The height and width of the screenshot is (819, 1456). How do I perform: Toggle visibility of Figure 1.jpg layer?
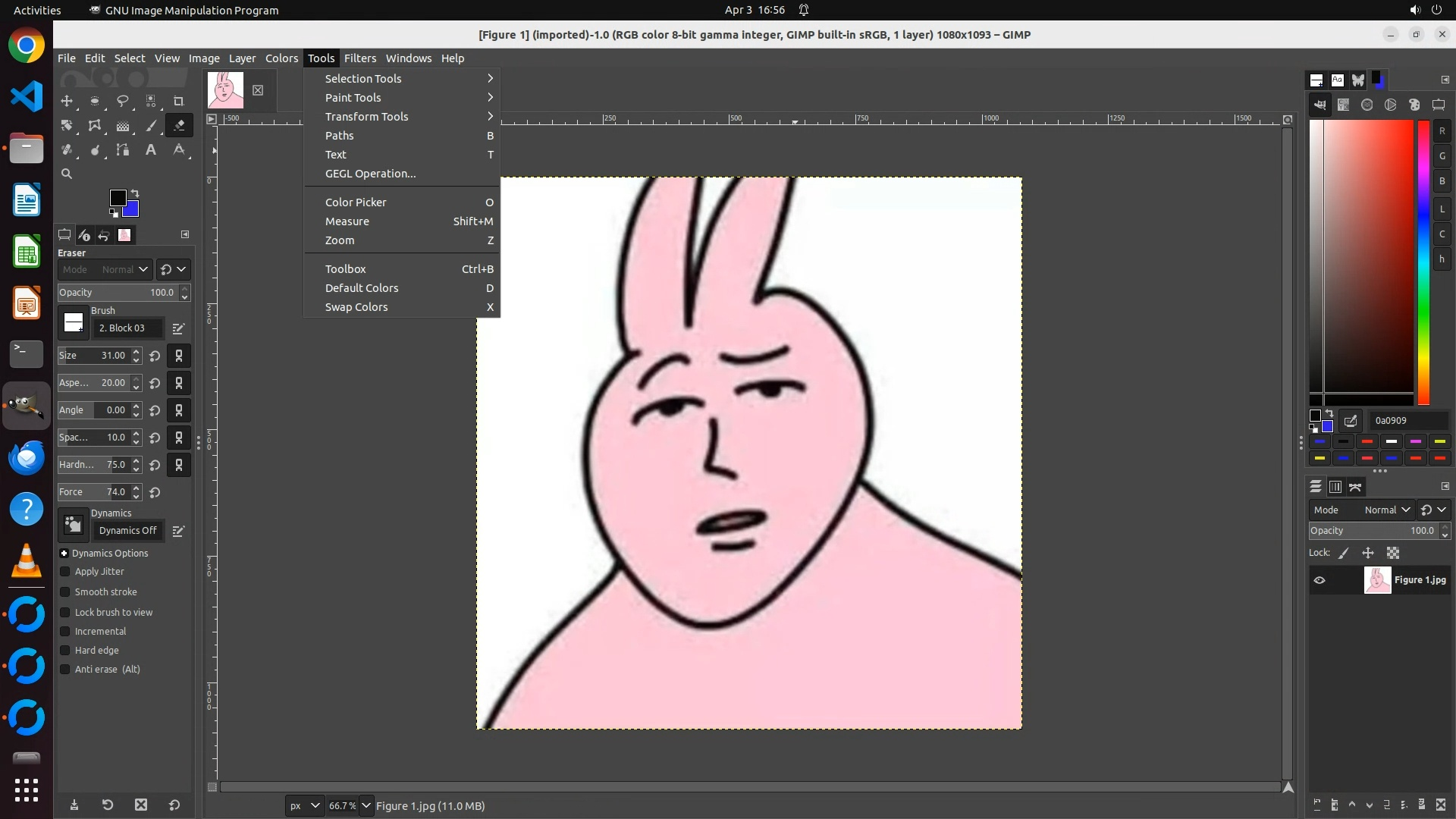[x=1319, y=580]
